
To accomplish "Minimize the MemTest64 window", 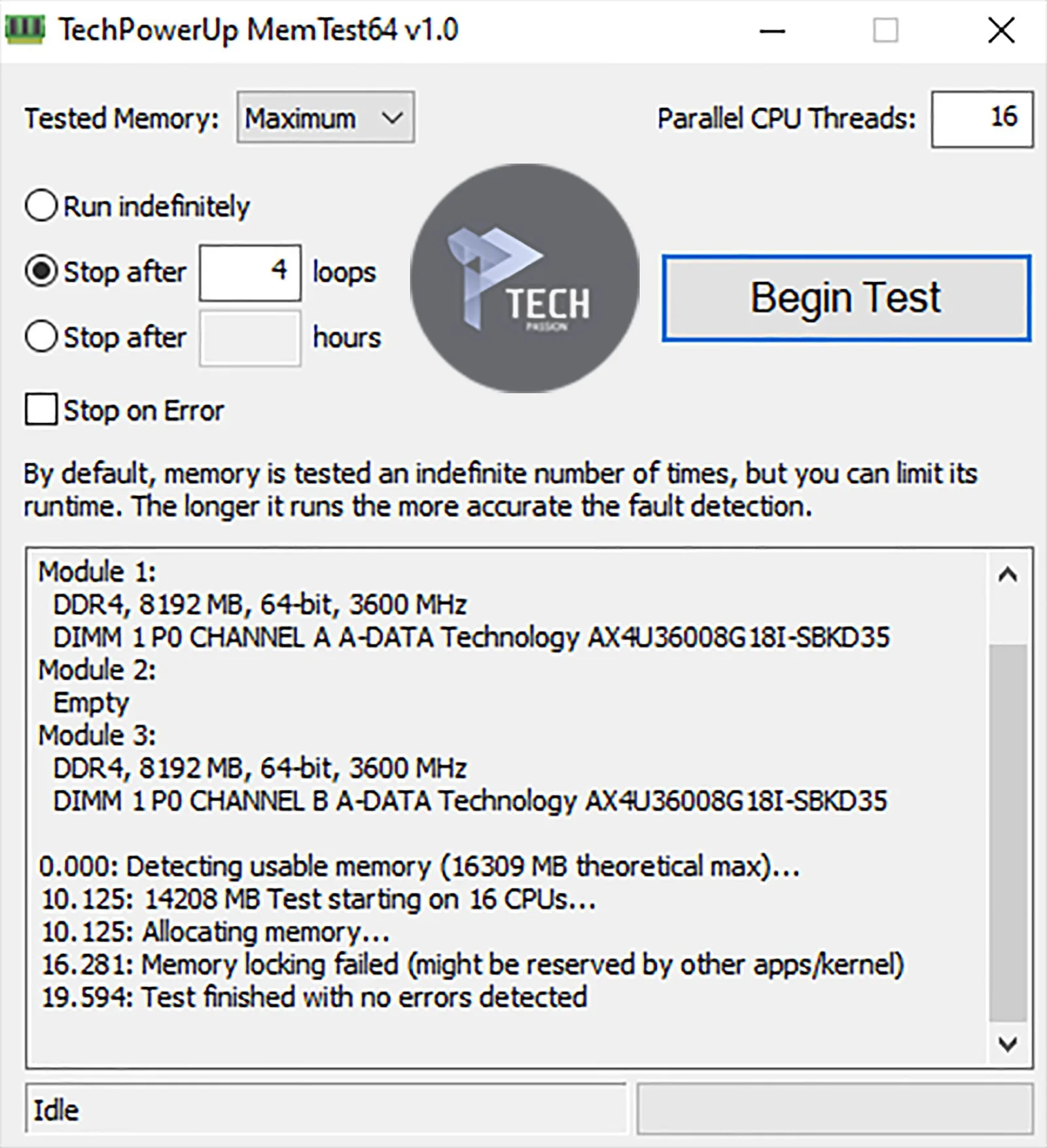I will [772, 30].
